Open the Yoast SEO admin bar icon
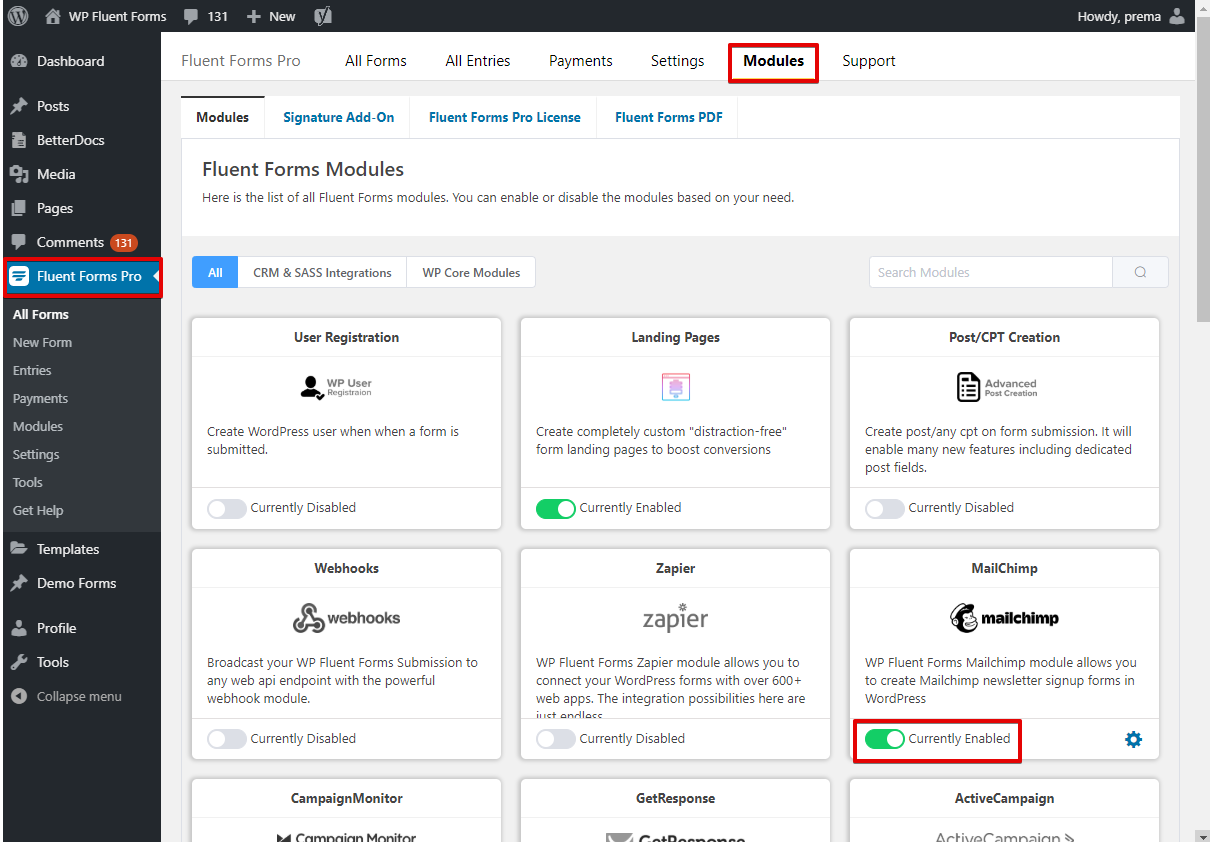This screenshot has height=842, width=1210. coord(323,16)
